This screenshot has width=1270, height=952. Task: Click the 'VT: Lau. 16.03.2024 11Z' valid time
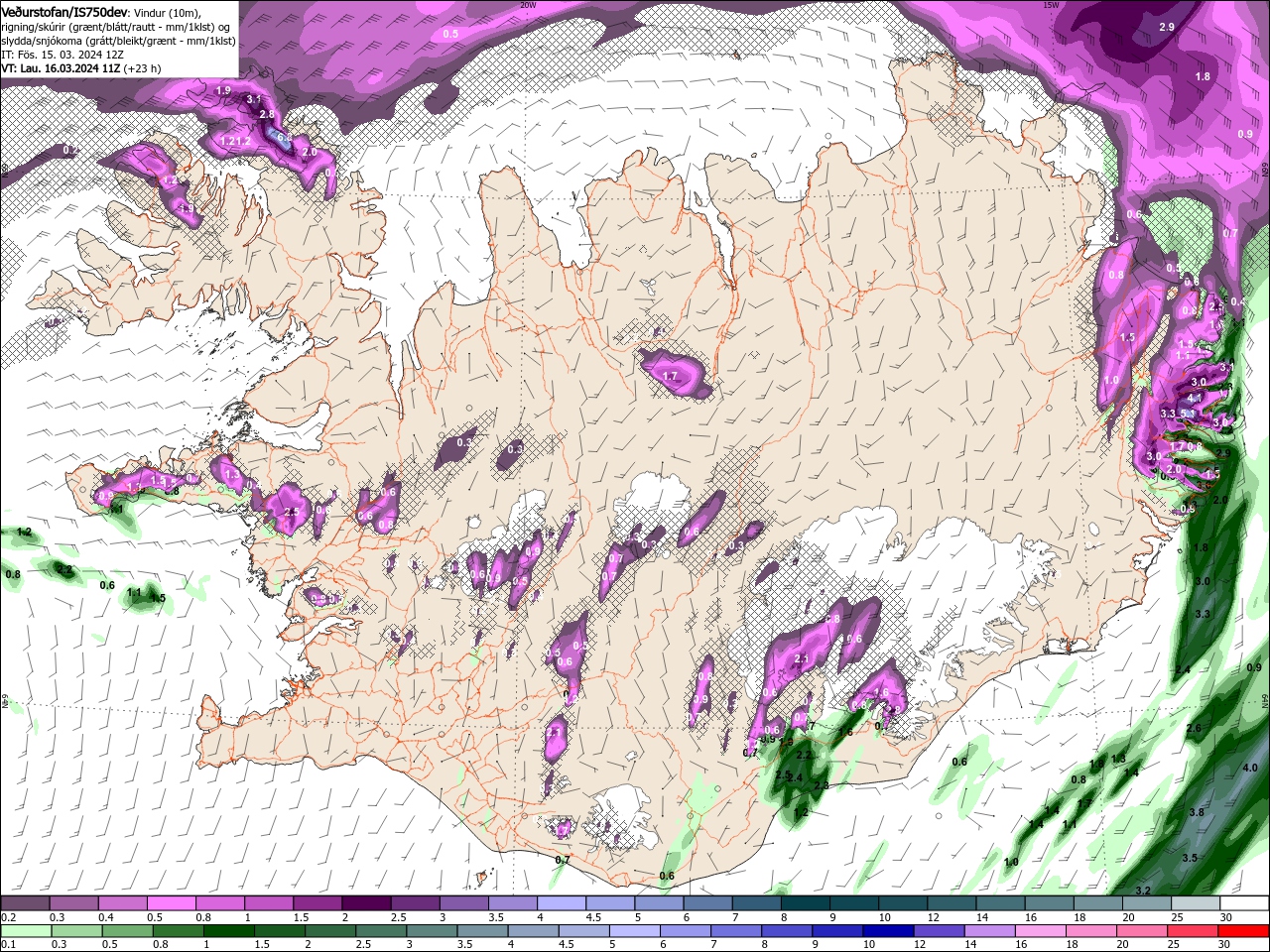tap(61, 68)
